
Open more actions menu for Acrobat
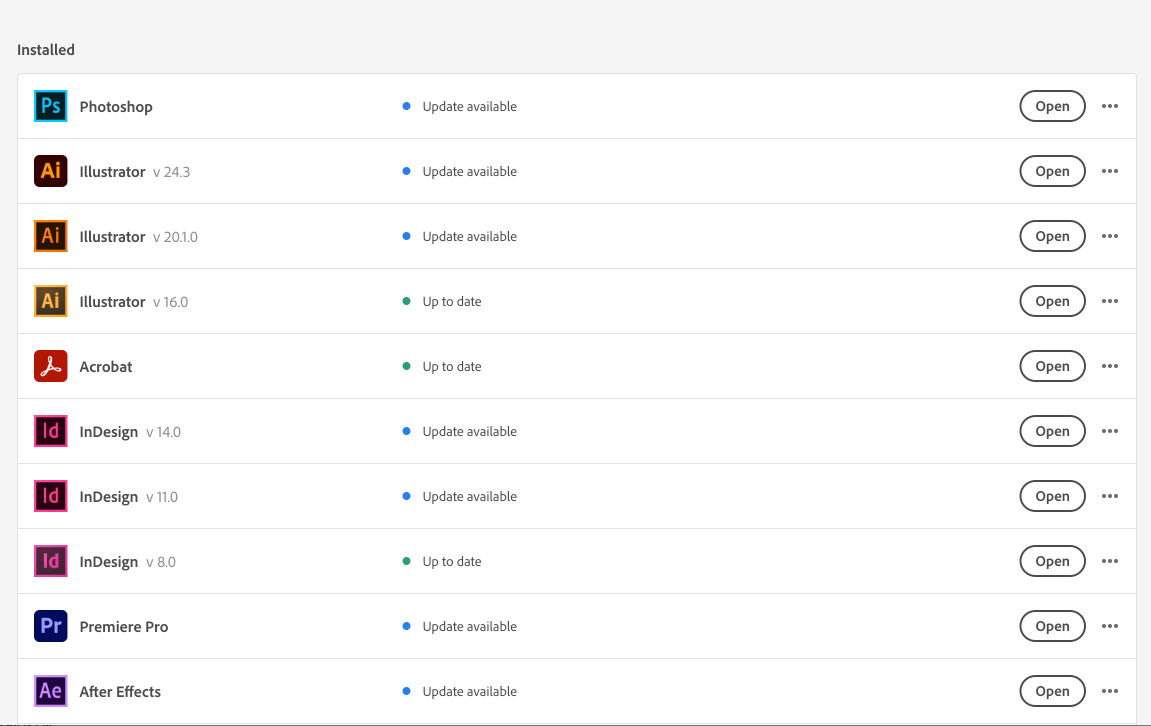coord(1109,366)
